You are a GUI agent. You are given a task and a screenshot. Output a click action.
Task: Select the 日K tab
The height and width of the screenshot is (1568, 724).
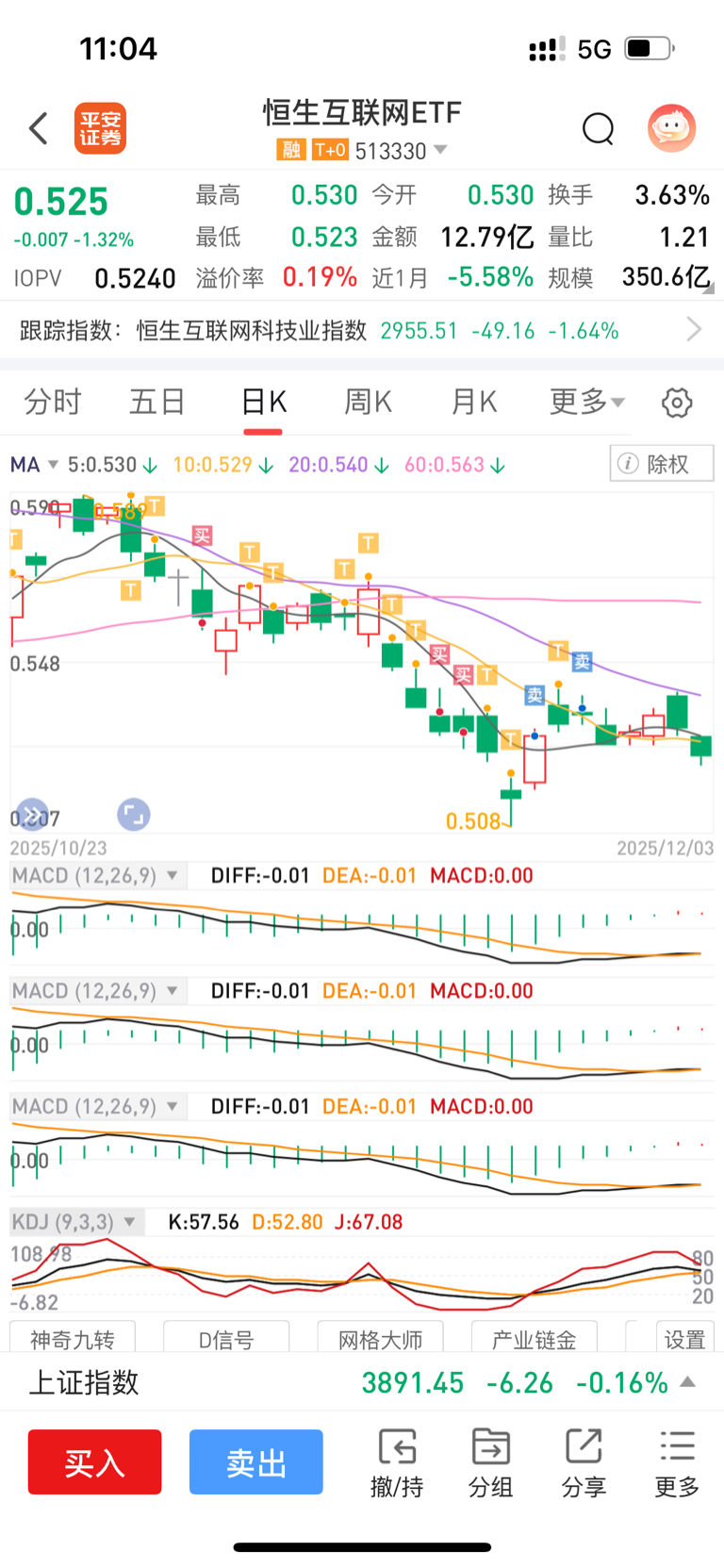coord(264,403)
